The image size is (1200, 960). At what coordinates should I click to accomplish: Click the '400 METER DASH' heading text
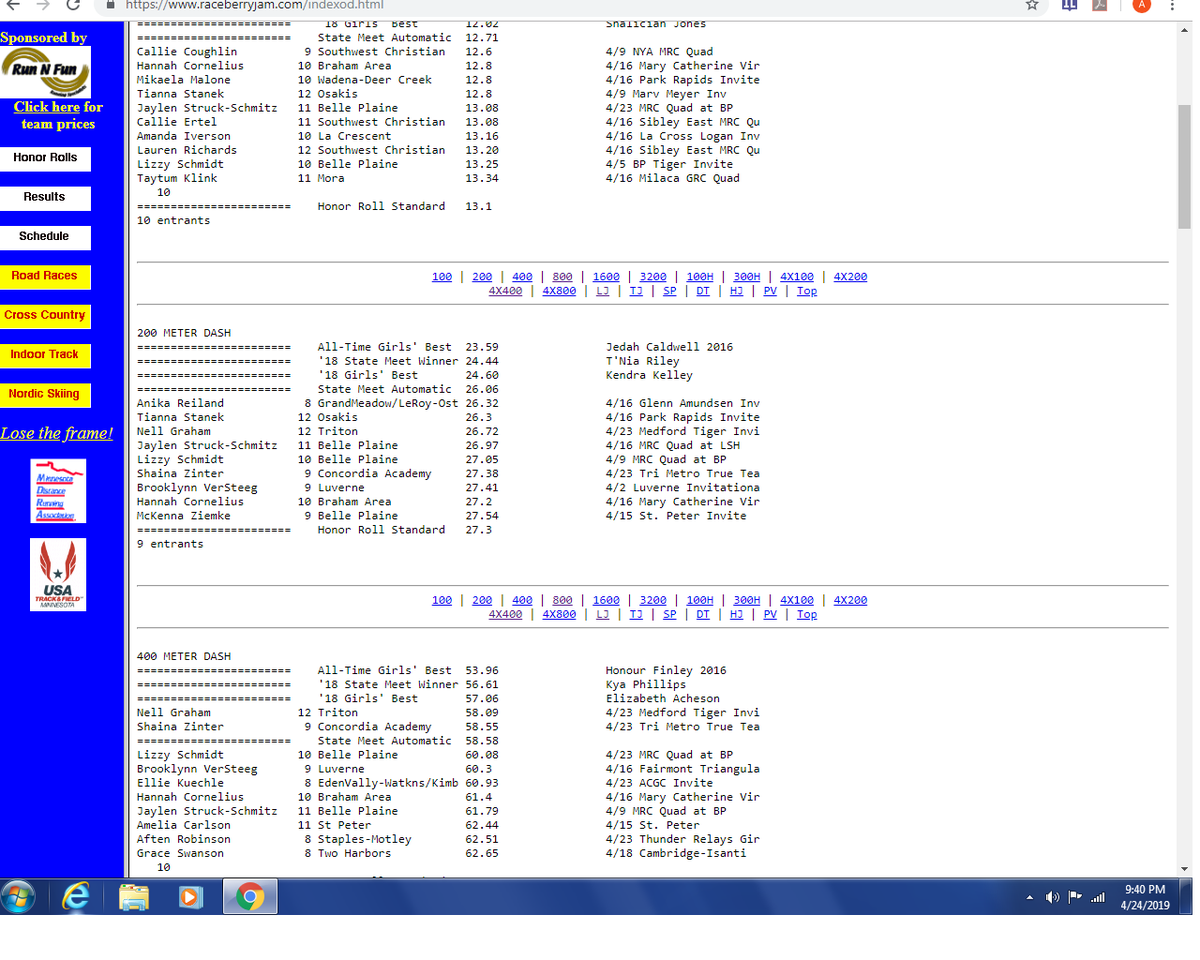click(x=183, y=657)
